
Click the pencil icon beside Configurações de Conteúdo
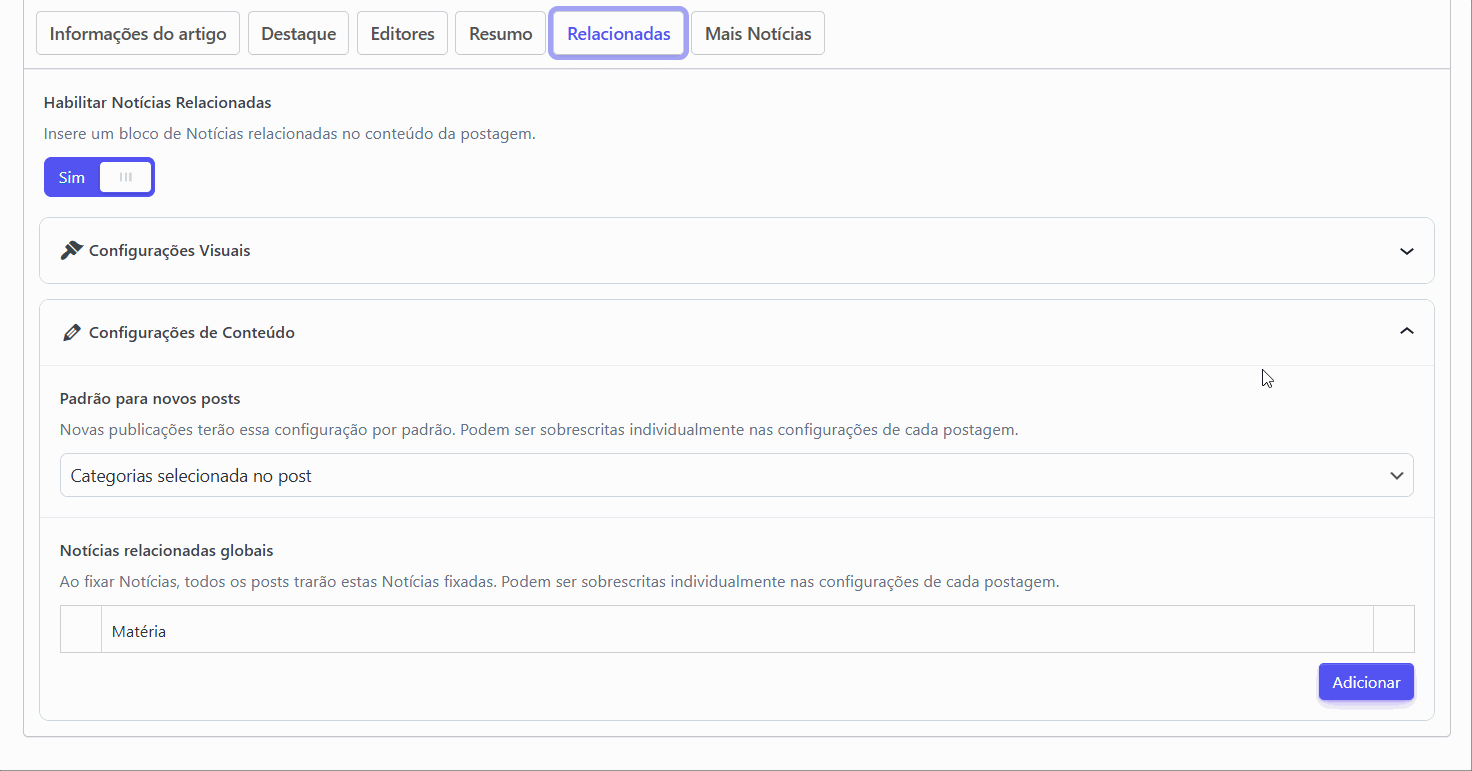pos(70,332)
